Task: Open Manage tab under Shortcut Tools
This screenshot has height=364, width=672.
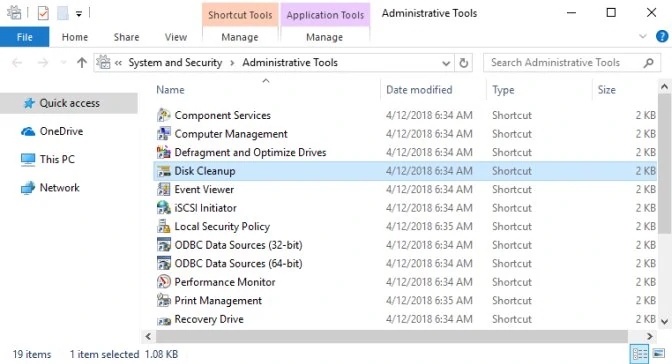Action: [240, 37]
